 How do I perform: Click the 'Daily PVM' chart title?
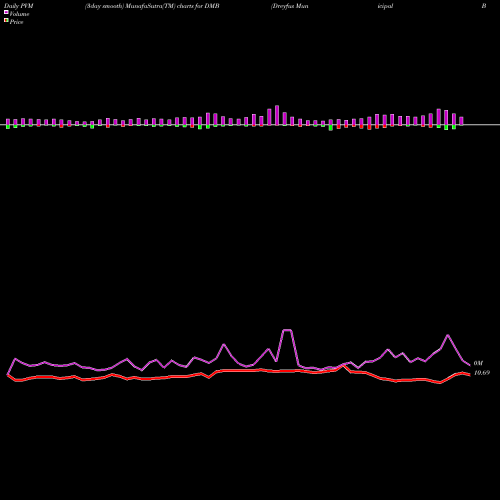(x=19, y=6)
